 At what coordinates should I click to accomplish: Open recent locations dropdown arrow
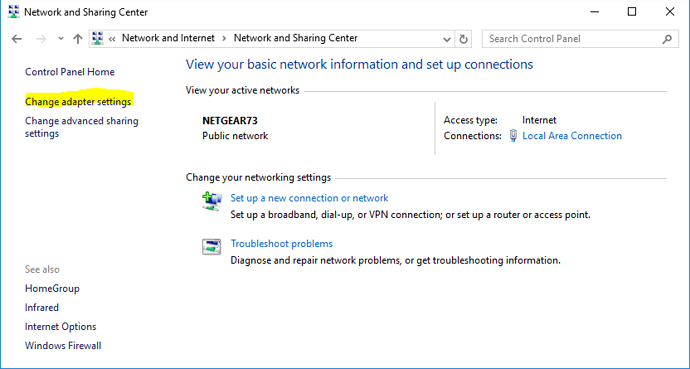click(61, 39)
